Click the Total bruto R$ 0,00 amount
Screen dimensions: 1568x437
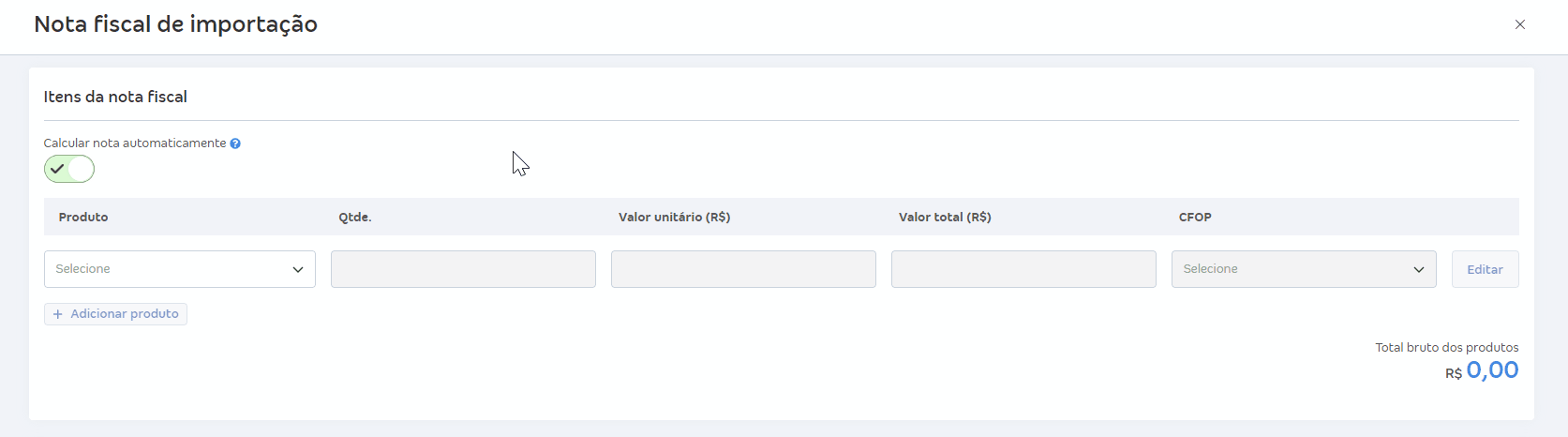(x=1482, y=370)
